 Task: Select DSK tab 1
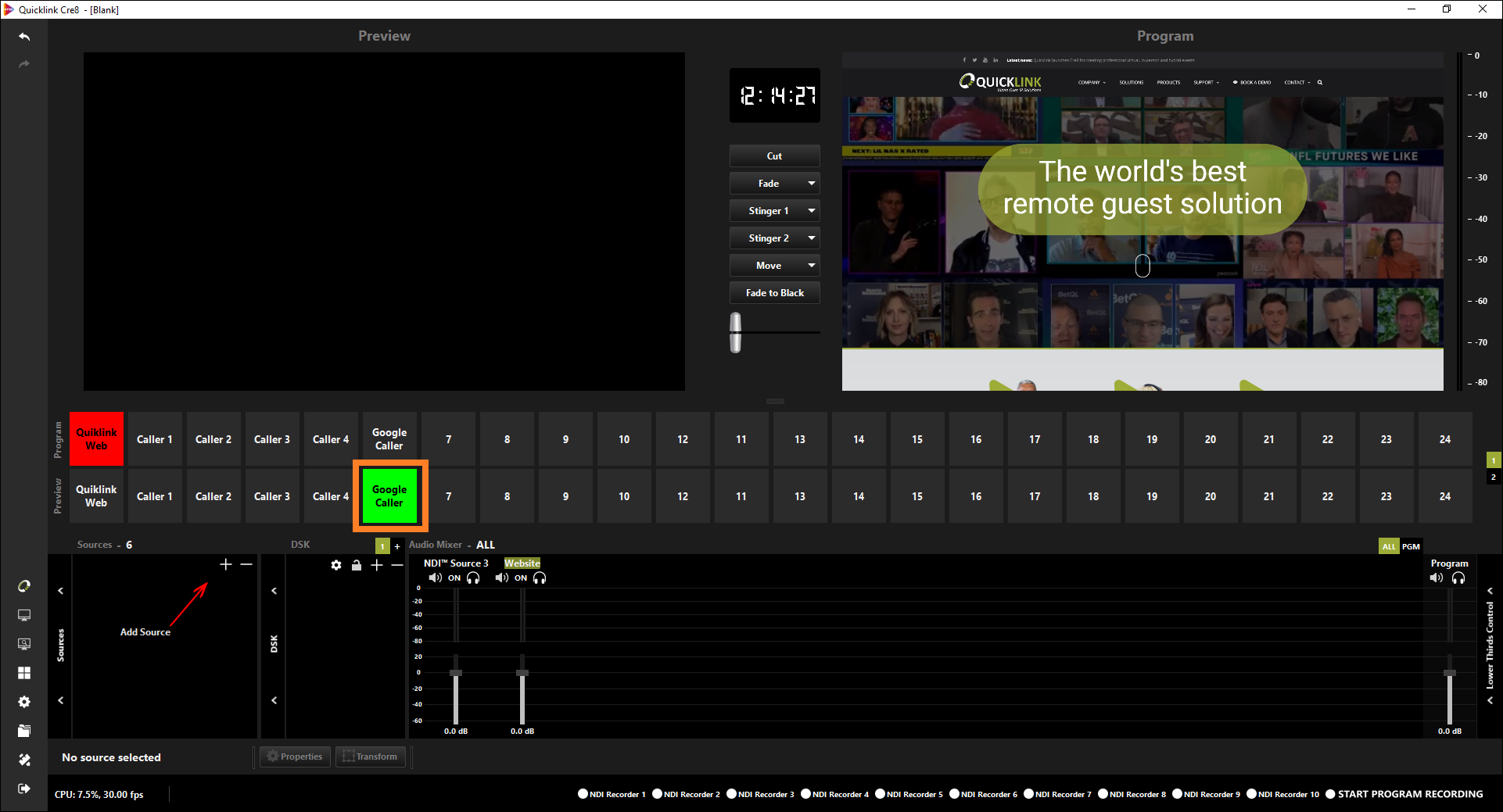pos(382,546)
